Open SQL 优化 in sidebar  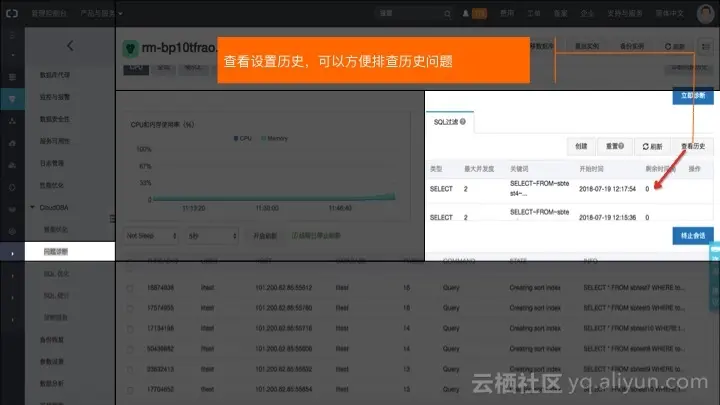56,274
